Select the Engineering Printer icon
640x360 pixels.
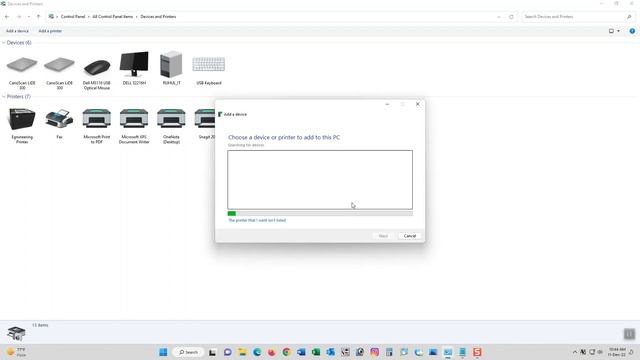click(22, 126)
